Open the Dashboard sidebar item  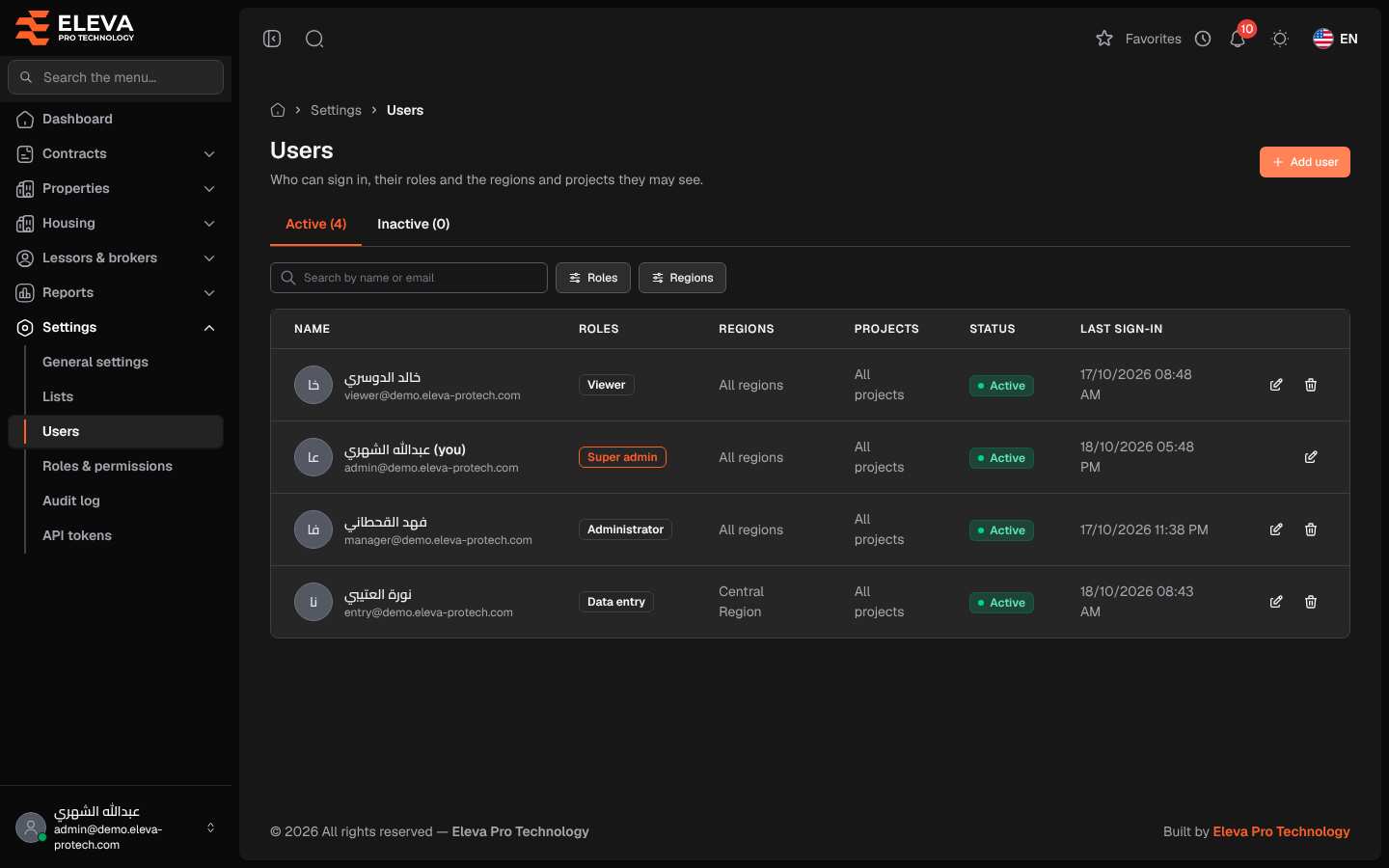[x=116, y=119]
